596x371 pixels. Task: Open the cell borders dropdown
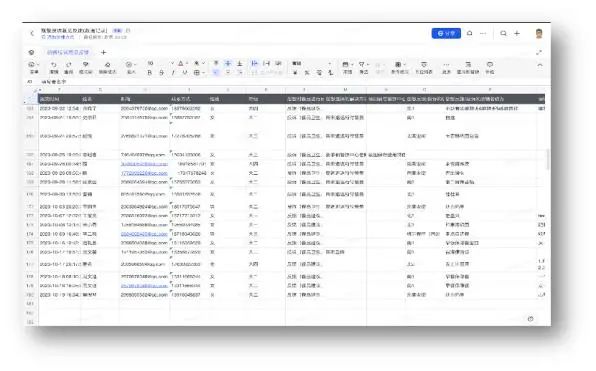click(199, 73)
